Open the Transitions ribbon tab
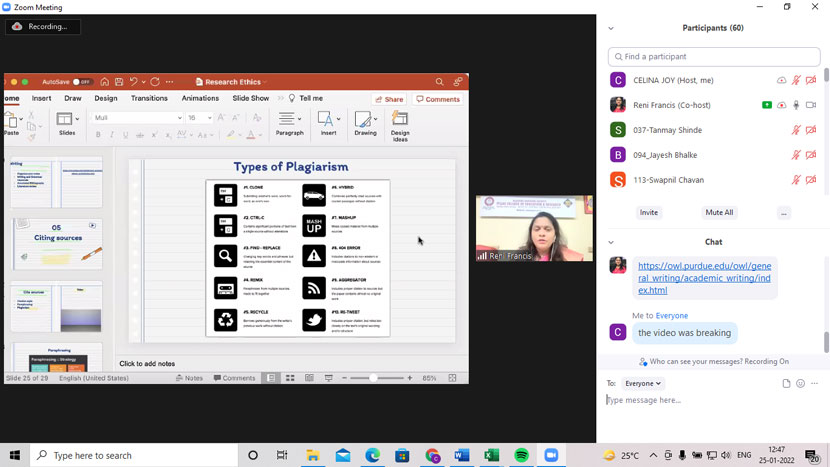 (149, 99)
